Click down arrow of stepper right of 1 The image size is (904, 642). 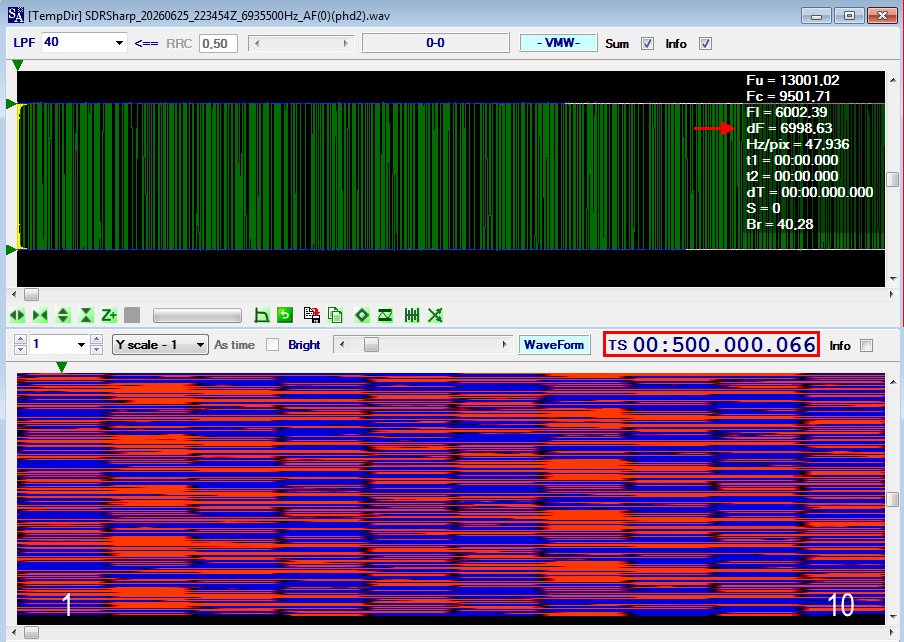click(97, 349)
